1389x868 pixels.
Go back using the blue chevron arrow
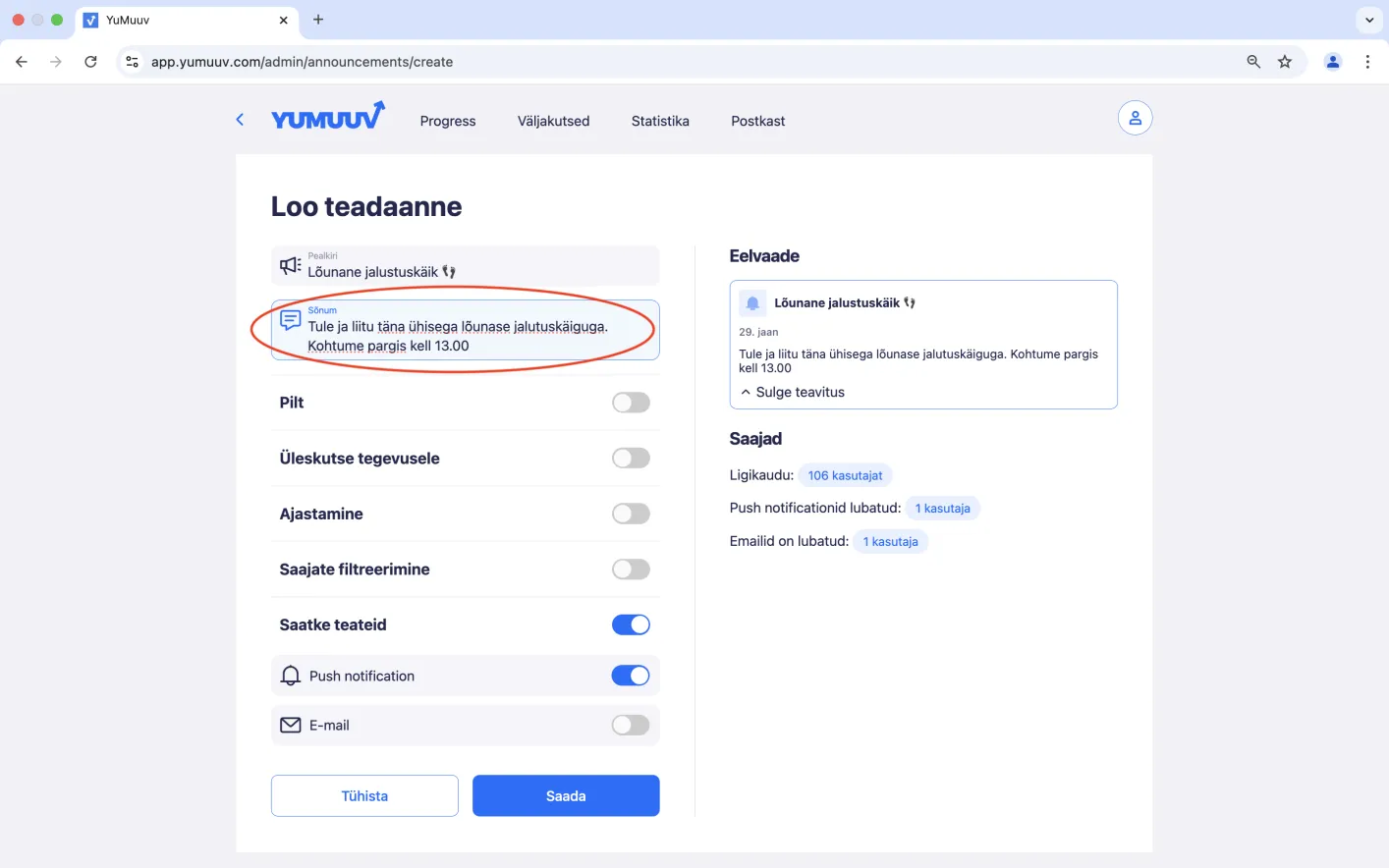(240, 120)
